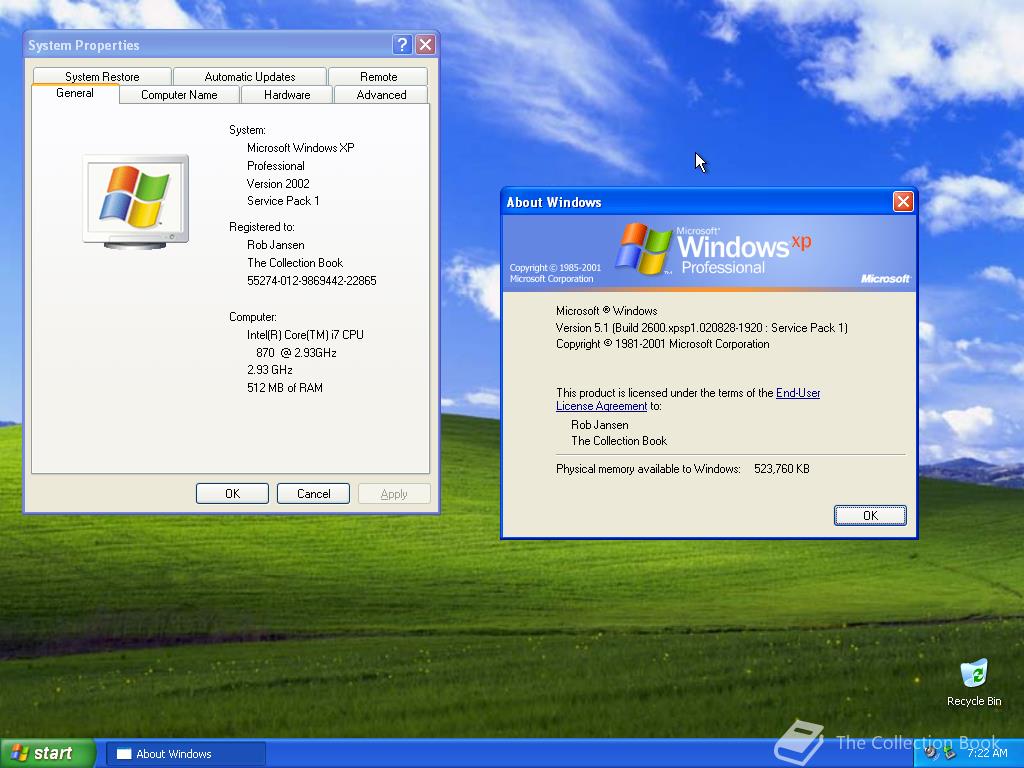The width and height of the screenshot is (1024, 768).
Task: Click the 'Microsoft Windows XP' text in System Properties
Action: pyautogui.click(x=300, y=148)
